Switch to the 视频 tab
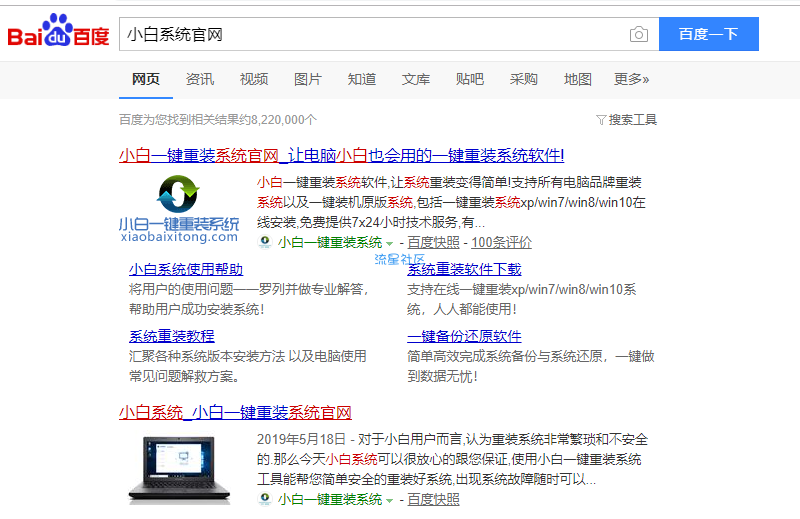800x519 pixels. pos(254,79)
